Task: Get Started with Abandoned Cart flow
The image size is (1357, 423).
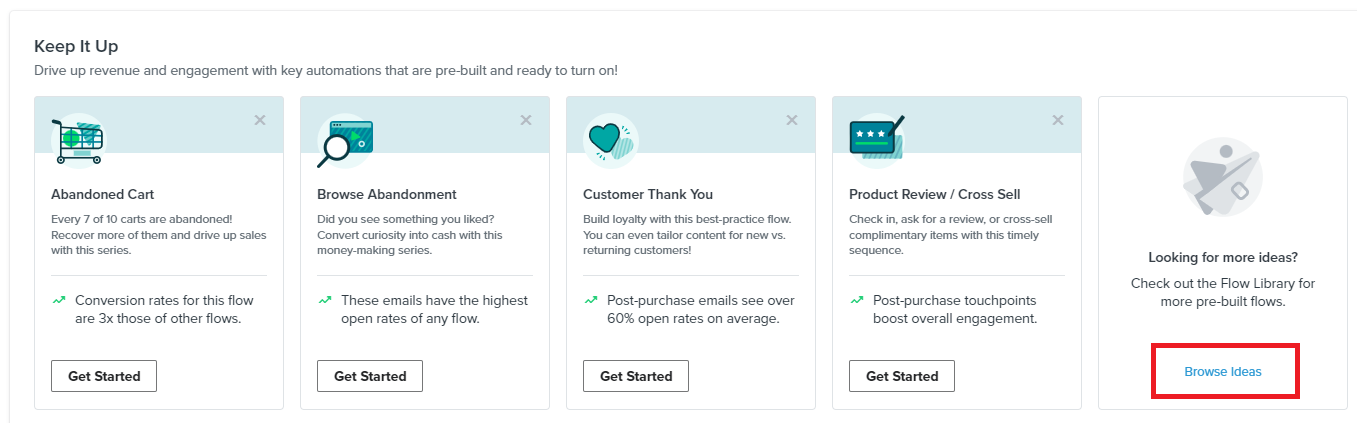Action: [104, 376]
